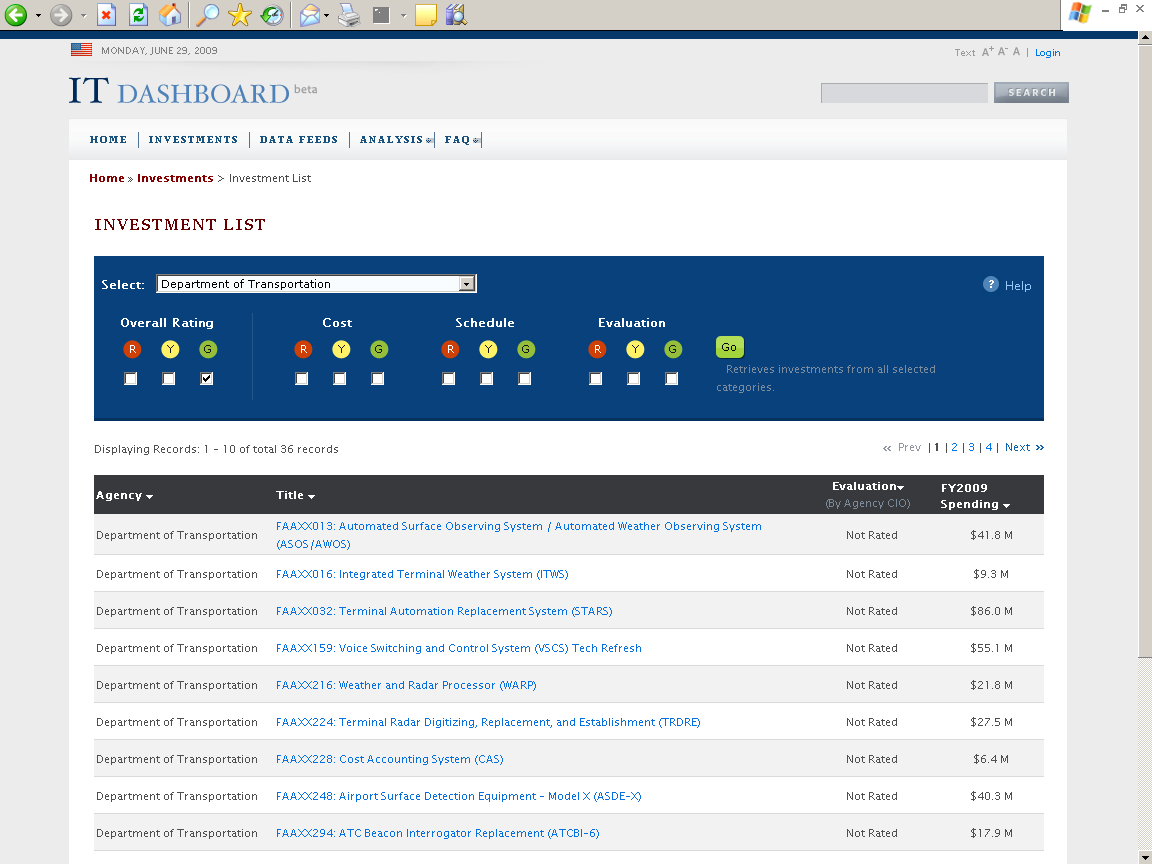1152x864 pixels.
Task: Uncheck the Overall Rating green checkbox
Action: coord(206,378)
